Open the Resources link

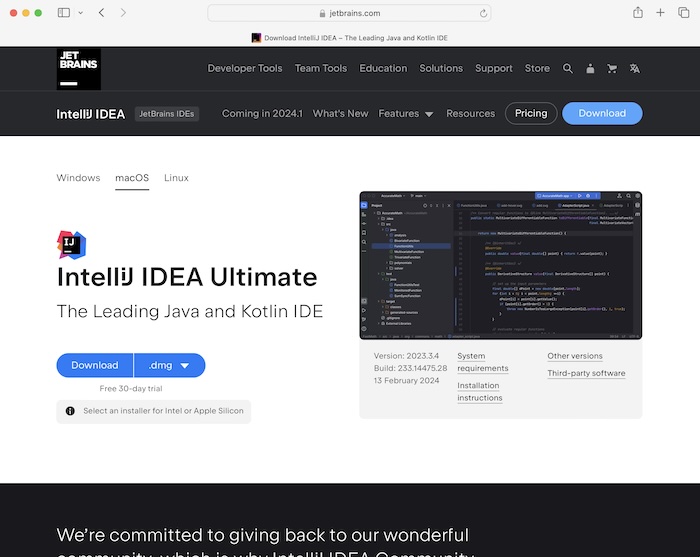pos(471,114)
